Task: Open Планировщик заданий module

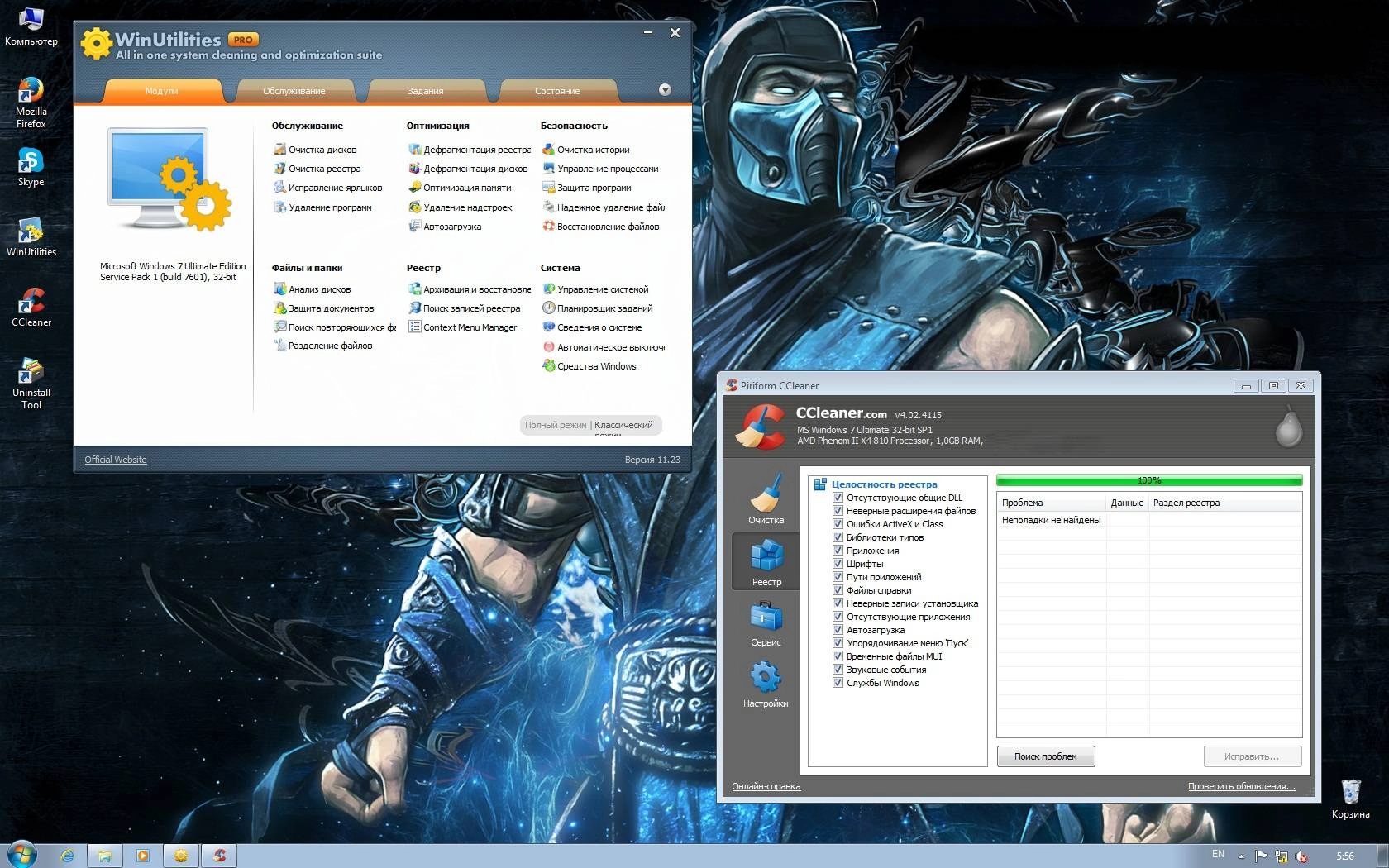Action: tap(598, 308)
